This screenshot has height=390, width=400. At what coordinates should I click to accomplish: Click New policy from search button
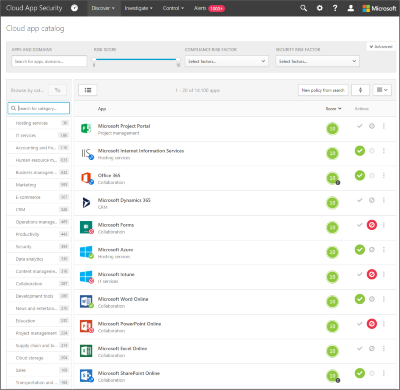click(323, 90)
